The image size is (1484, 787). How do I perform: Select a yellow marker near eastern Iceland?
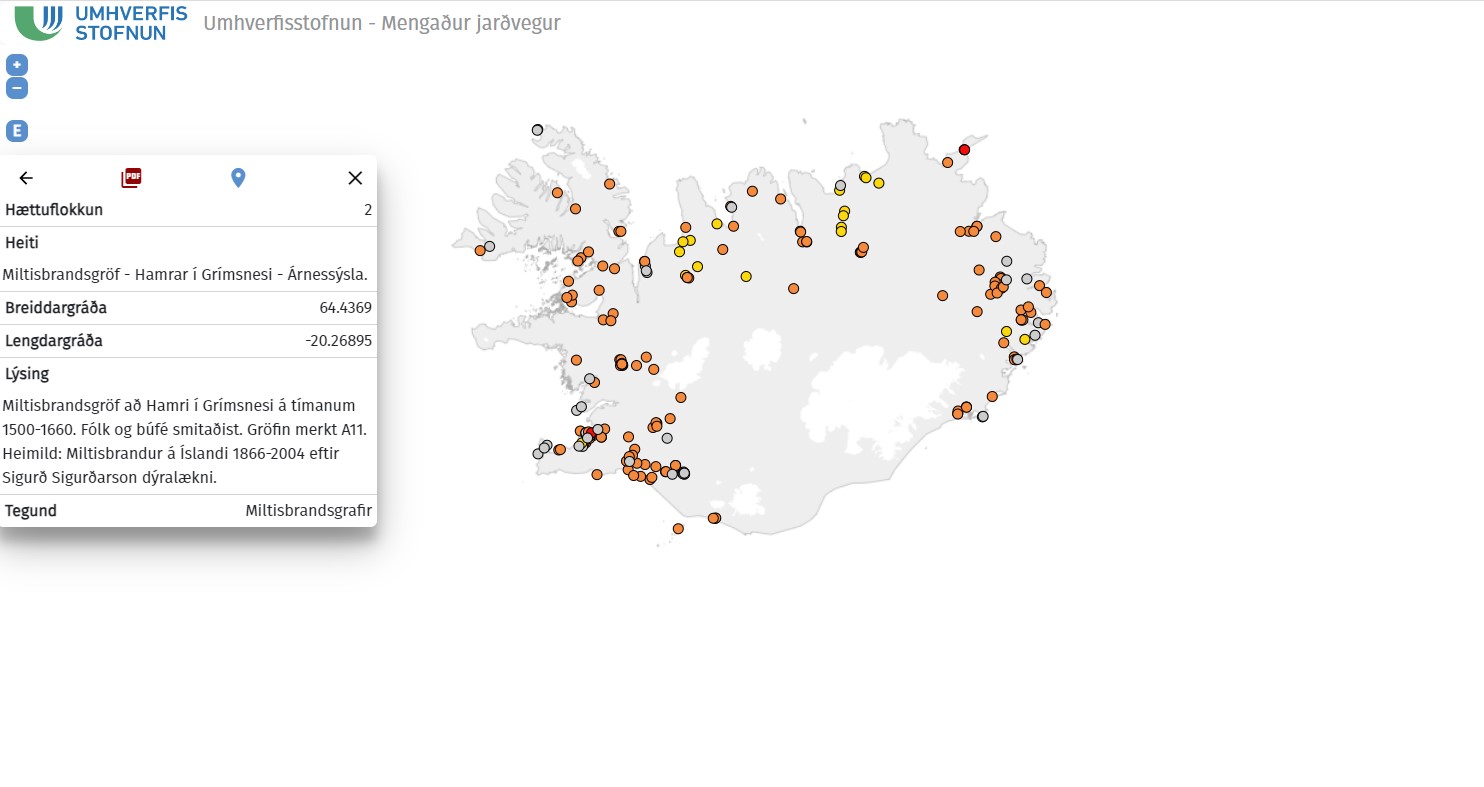coord(1008,332)
